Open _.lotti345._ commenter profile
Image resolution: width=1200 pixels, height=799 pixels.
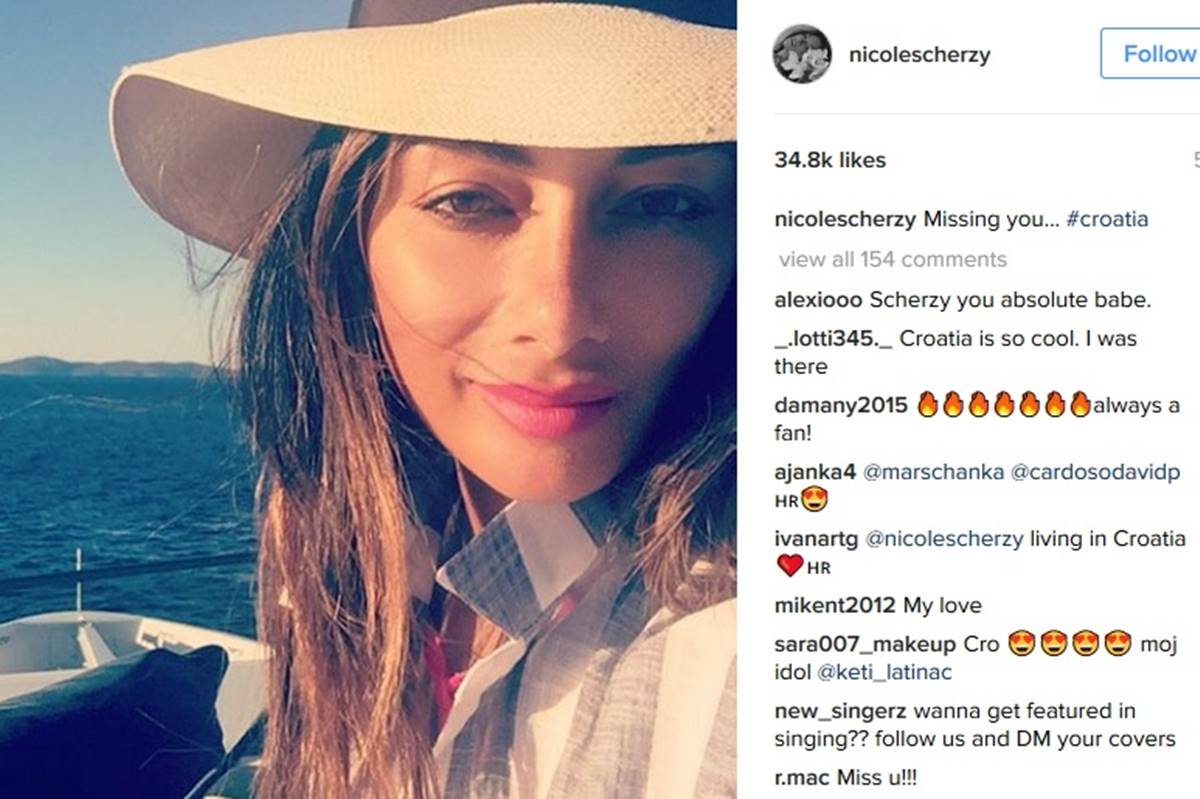(x=834, y=339)
